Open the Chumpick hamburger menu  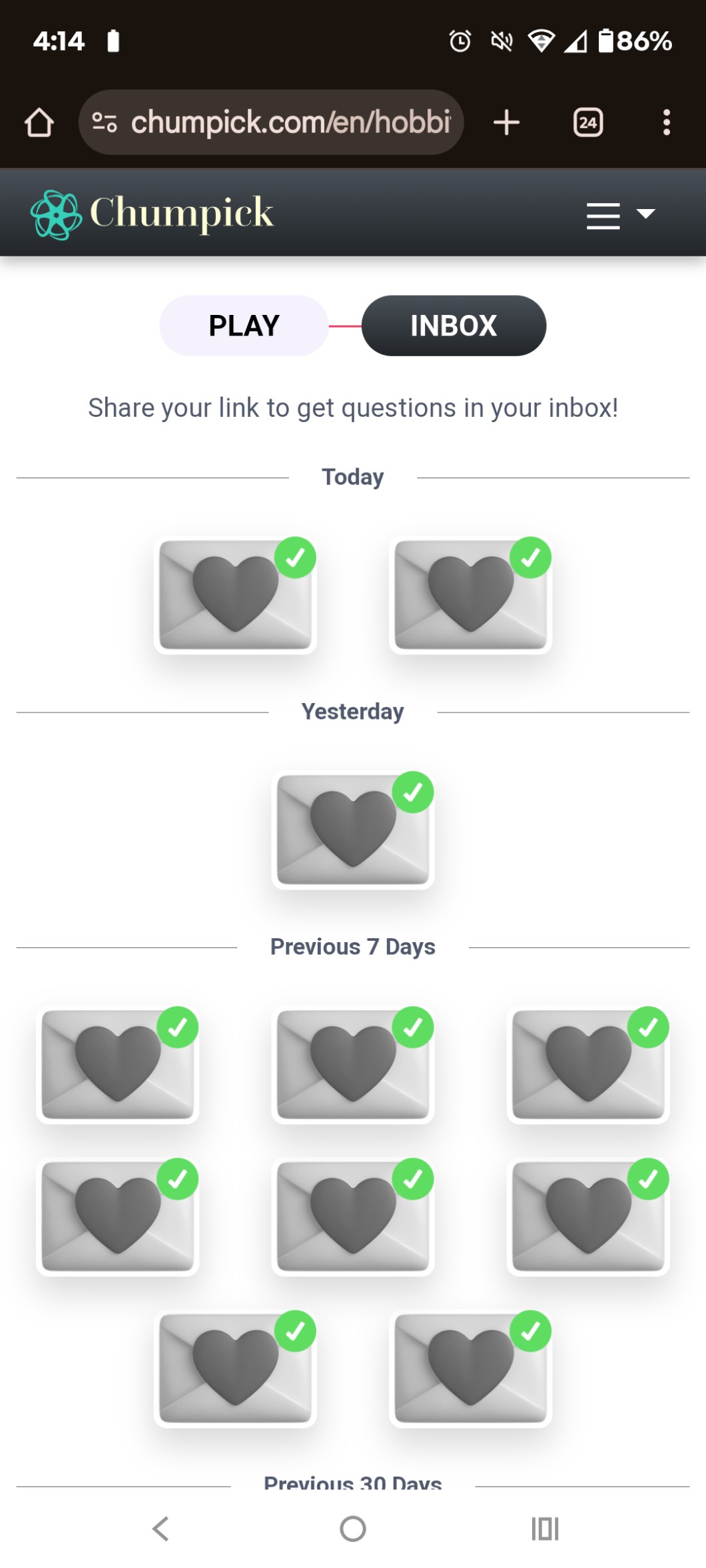603,215
